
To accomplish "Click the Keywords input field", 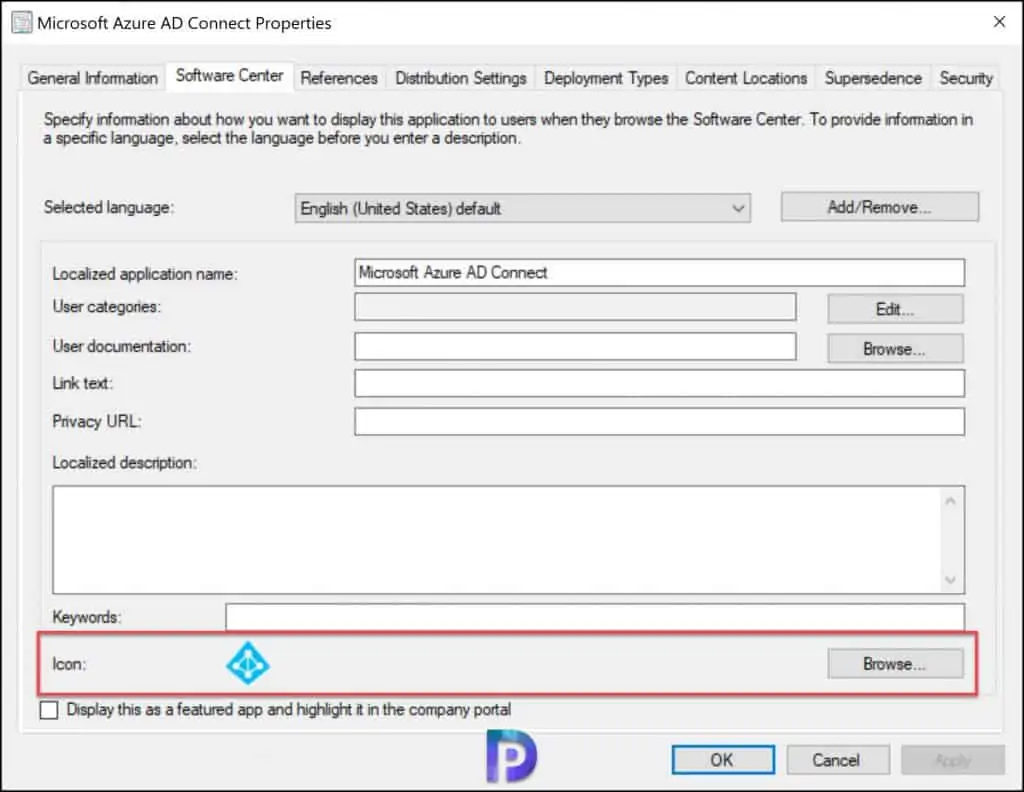I will (x=595, y=617).
